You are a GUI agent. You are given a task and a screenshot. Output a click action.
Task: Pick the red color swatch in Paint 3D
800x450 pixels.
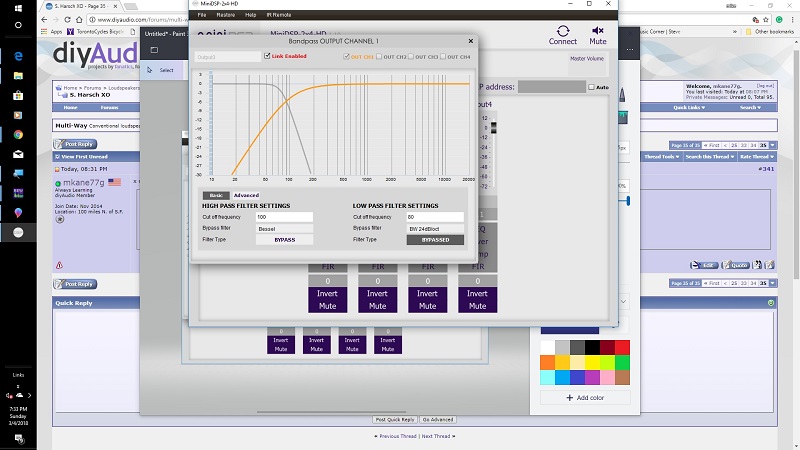(x=622, y=347)
